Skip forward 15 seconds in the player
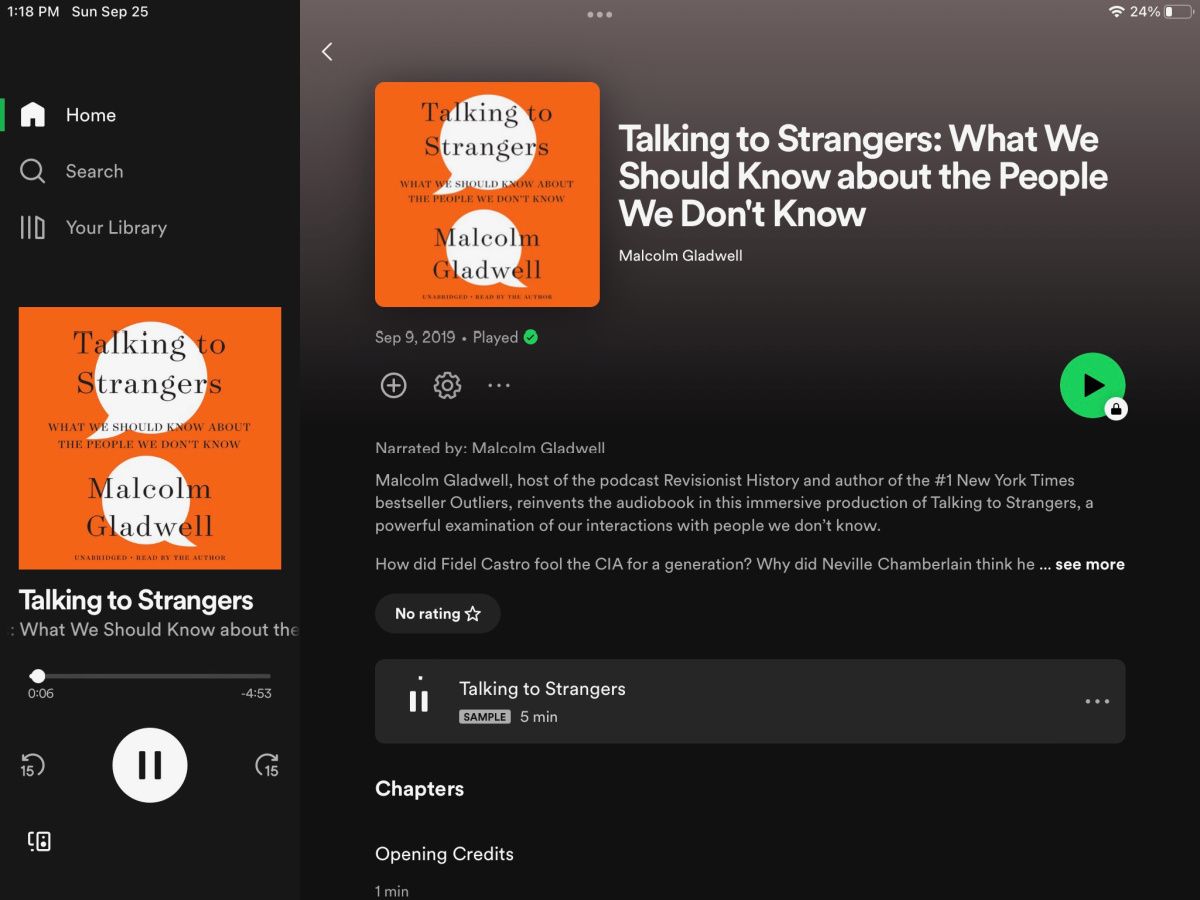The width and height of the screenshot is (1200, 900). click(x=267, y=765)
